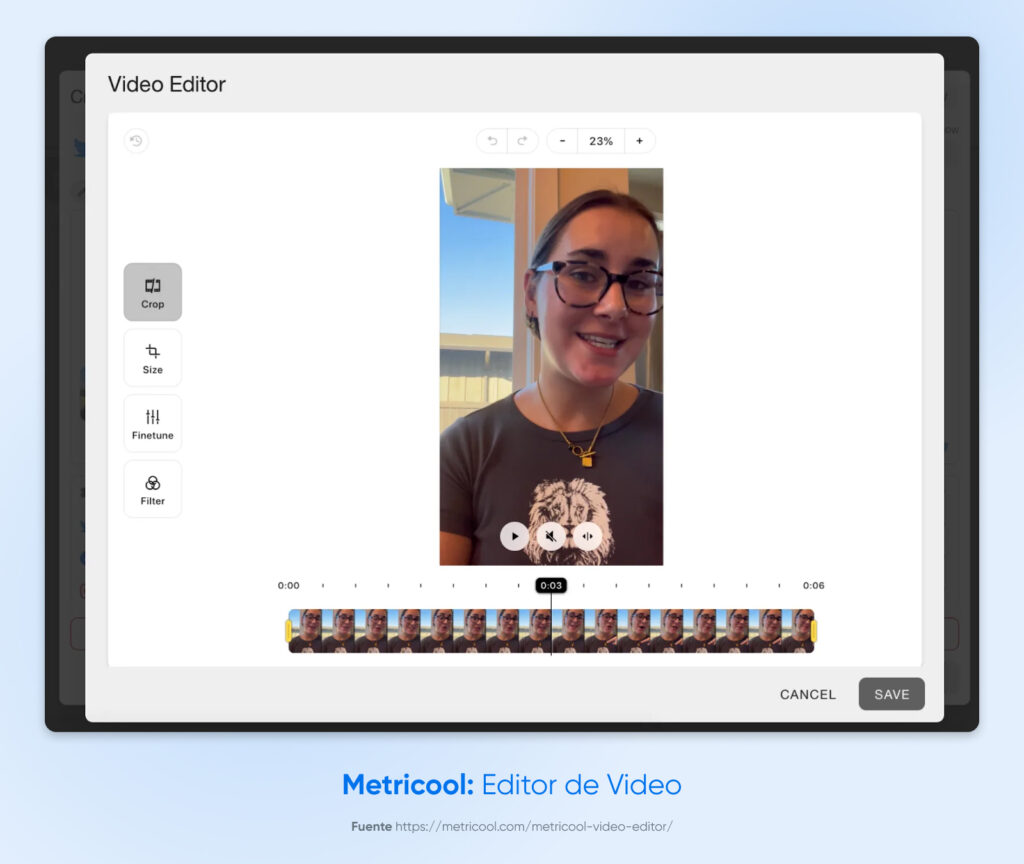The width and height of the screenshot is (1024, 864).
Task: Open the Filter tool
Action: pos(152,488)
